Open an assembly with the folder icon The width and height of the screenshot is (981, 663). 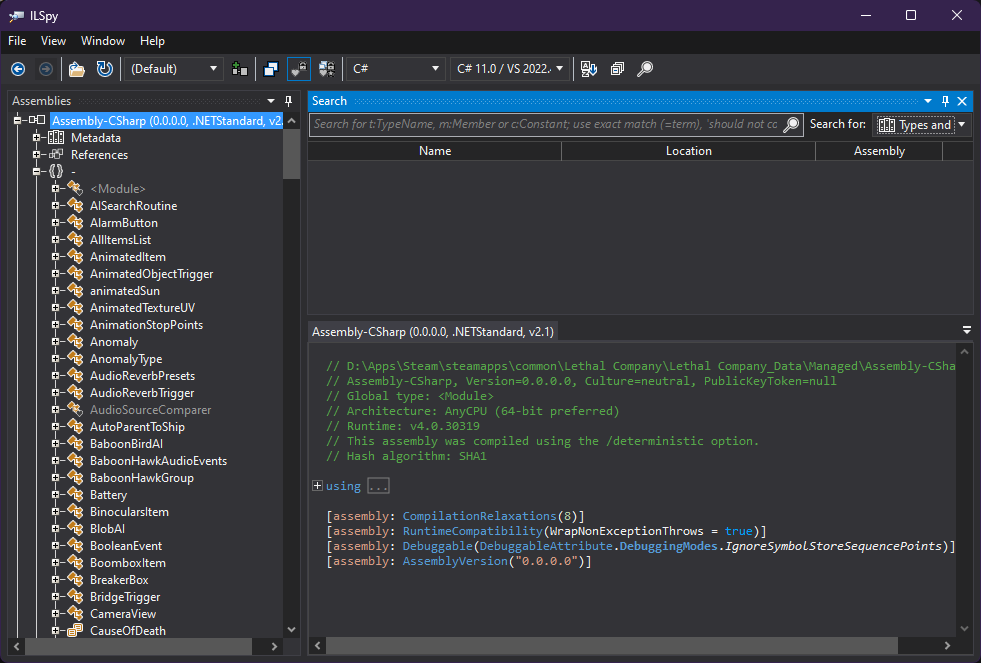pos(77,69)
